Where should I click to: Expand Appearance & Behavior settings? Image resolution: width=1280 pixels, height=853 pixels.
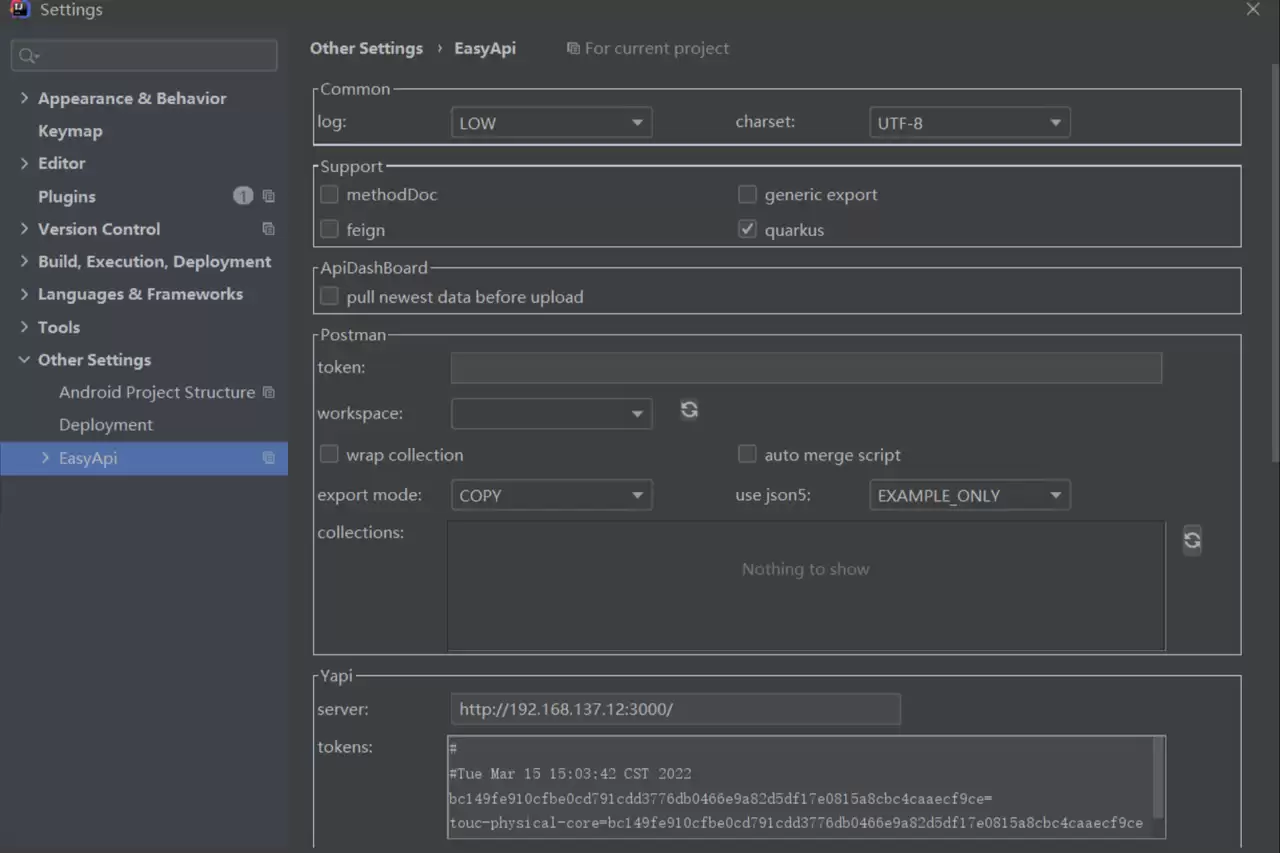pyautogui.click(x=24, y=98)
